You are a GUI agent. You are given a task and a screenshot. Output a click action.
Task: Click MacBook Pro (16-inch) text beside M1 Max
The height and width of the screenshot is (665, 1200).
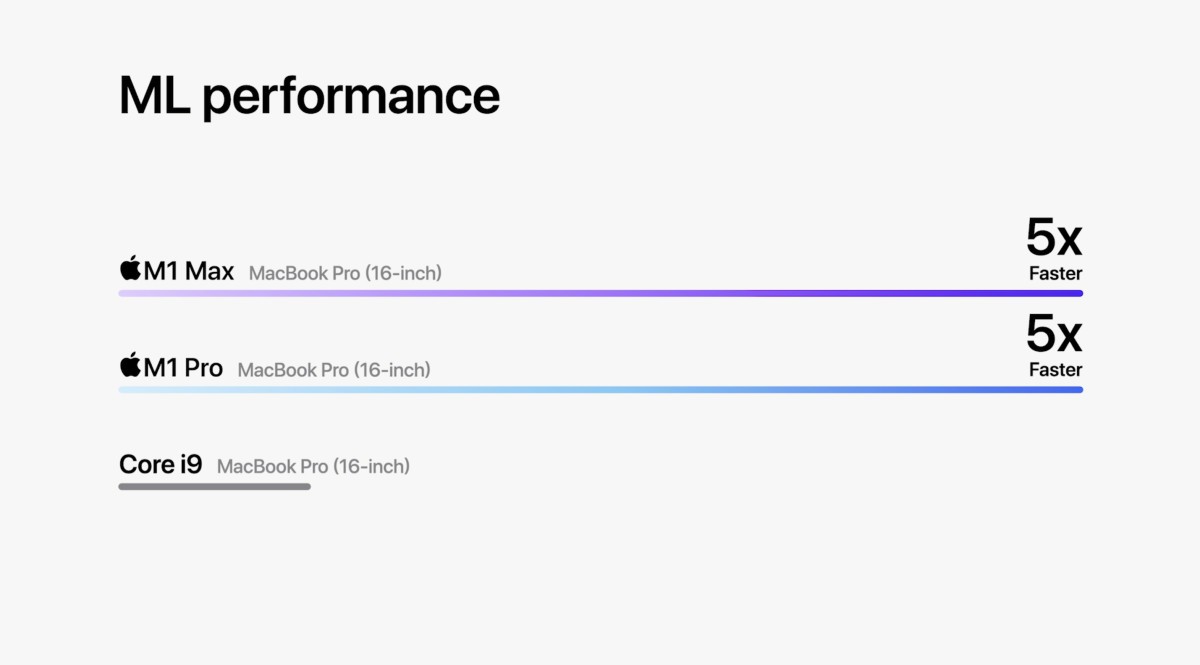pyautogui.click(x=345, y=273)
